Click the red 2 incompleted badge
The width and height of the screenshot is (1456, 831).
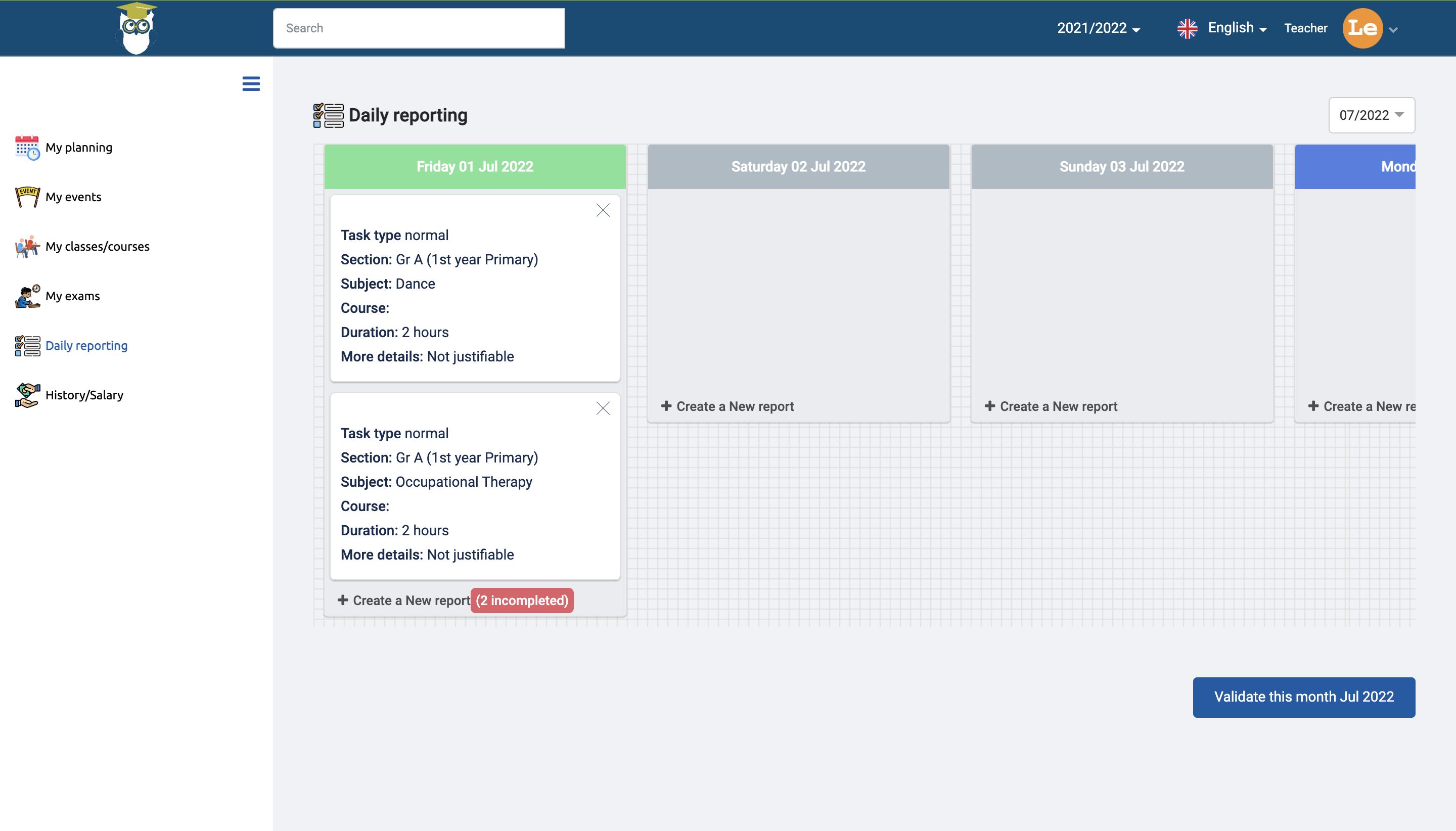[522, 601]
